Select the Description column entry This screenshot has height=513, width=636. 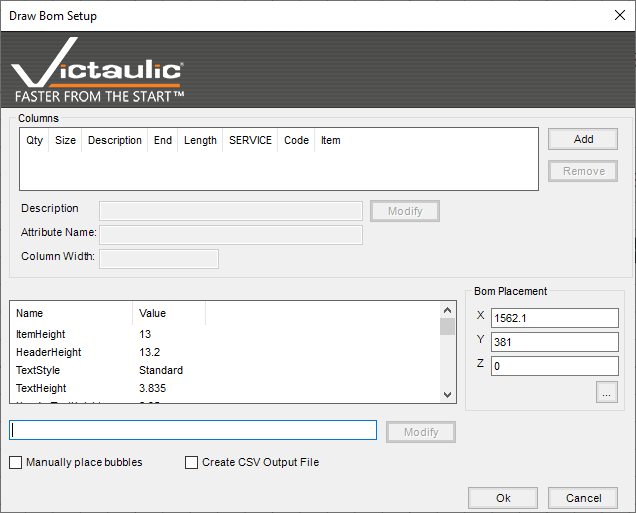[x=115, y=140]
